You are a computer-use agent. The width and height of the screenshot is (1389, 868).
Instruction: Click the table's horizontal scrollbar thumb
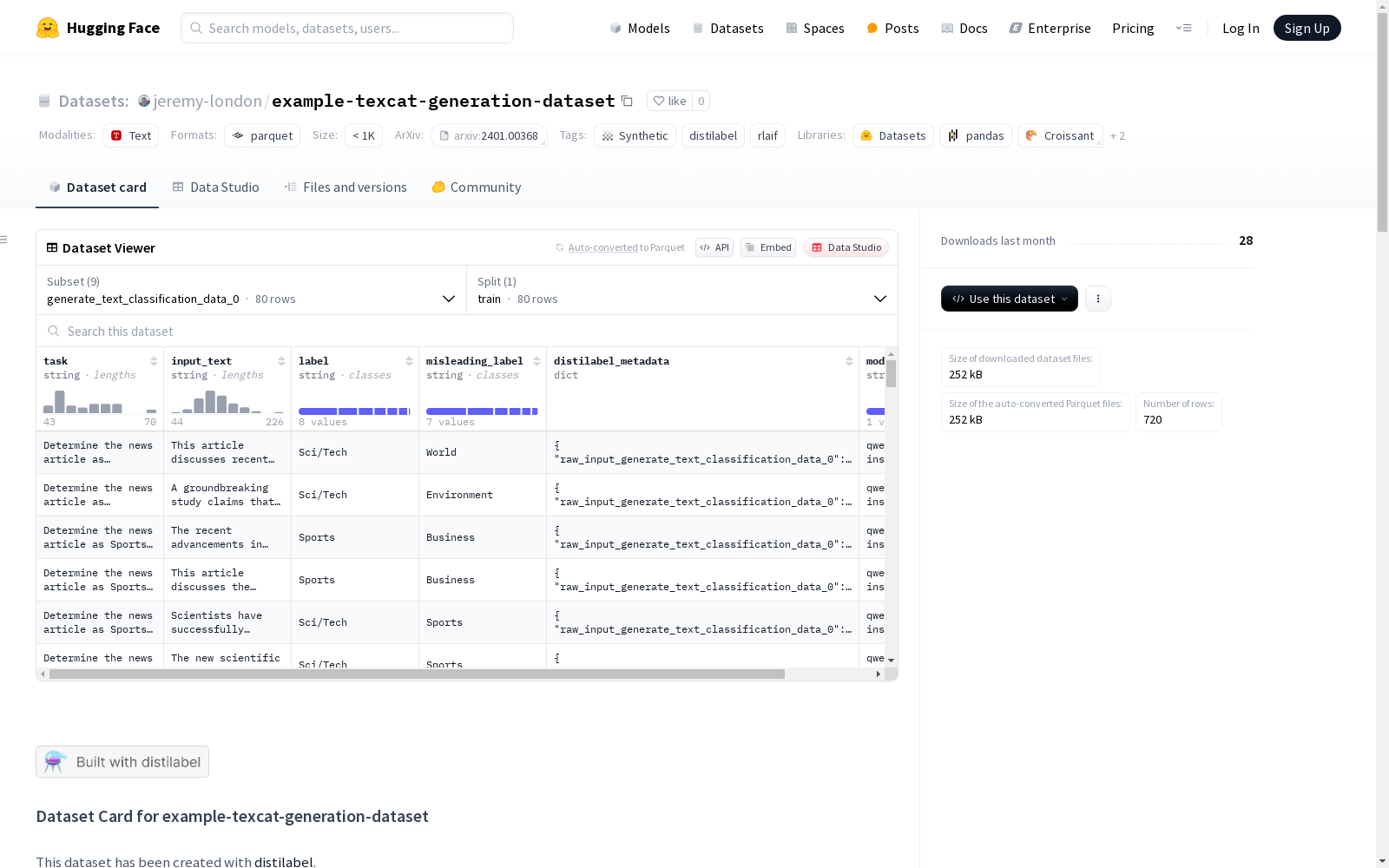coord(417,674)
